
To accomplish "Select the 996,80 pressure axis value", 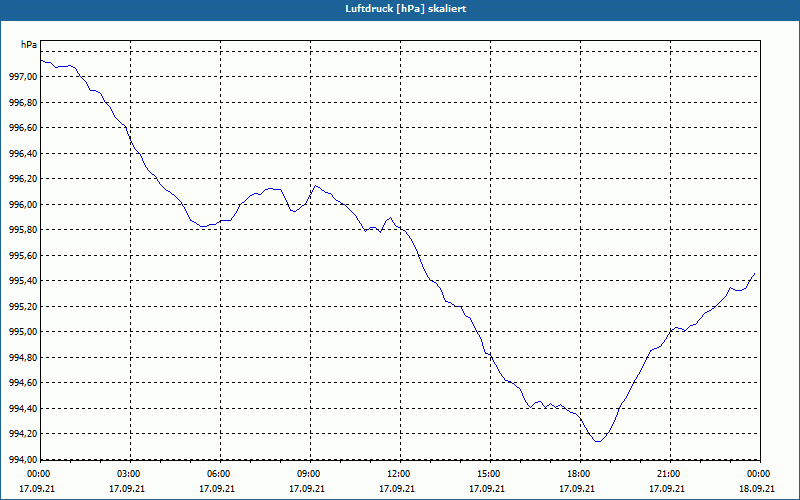I will point(23,102).
